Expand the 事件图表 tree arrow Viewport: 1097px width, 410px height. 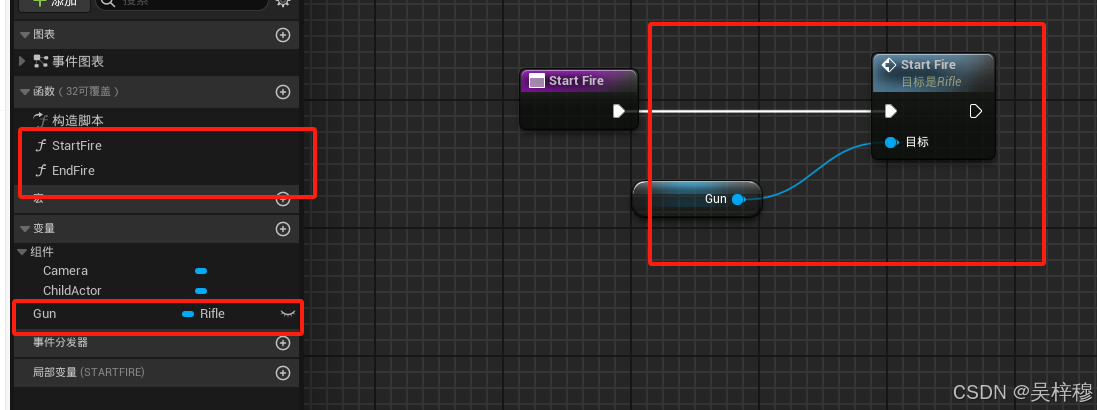pyautogui.click(x=22, y=62)
